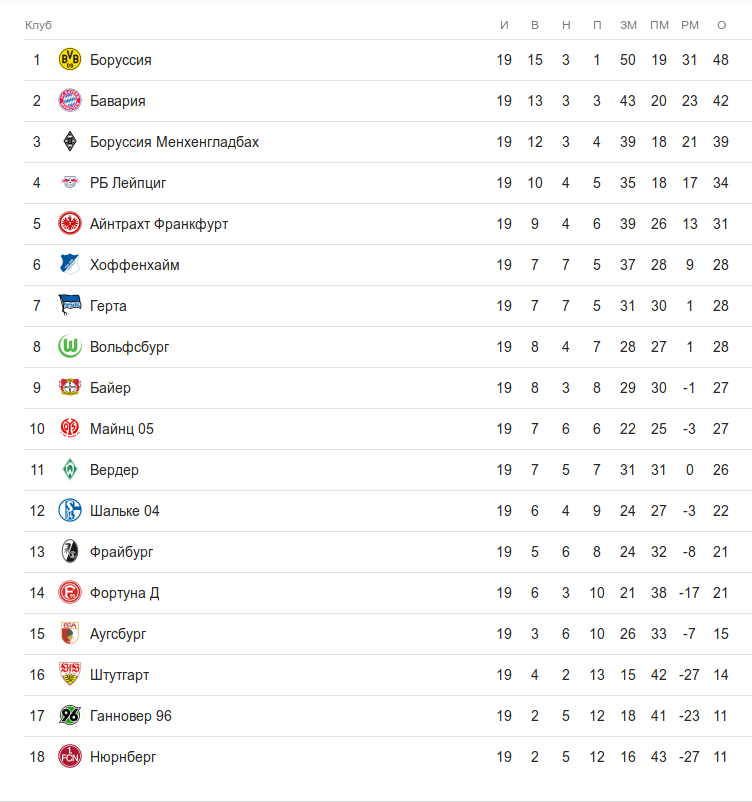Click the О points column header
The height and width of the screenshot is (802, 752).
coord(721,24)
